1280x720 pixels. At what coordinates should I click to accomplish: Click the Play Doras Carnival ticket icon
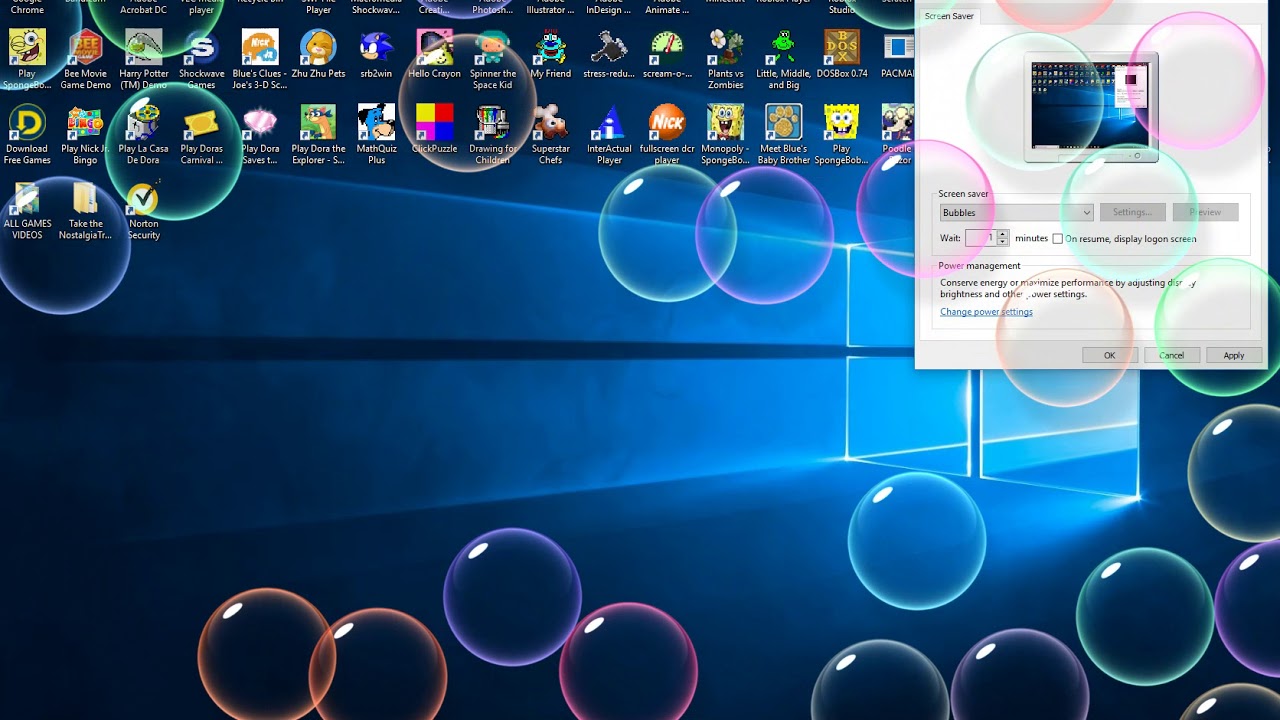pos(201,134)
